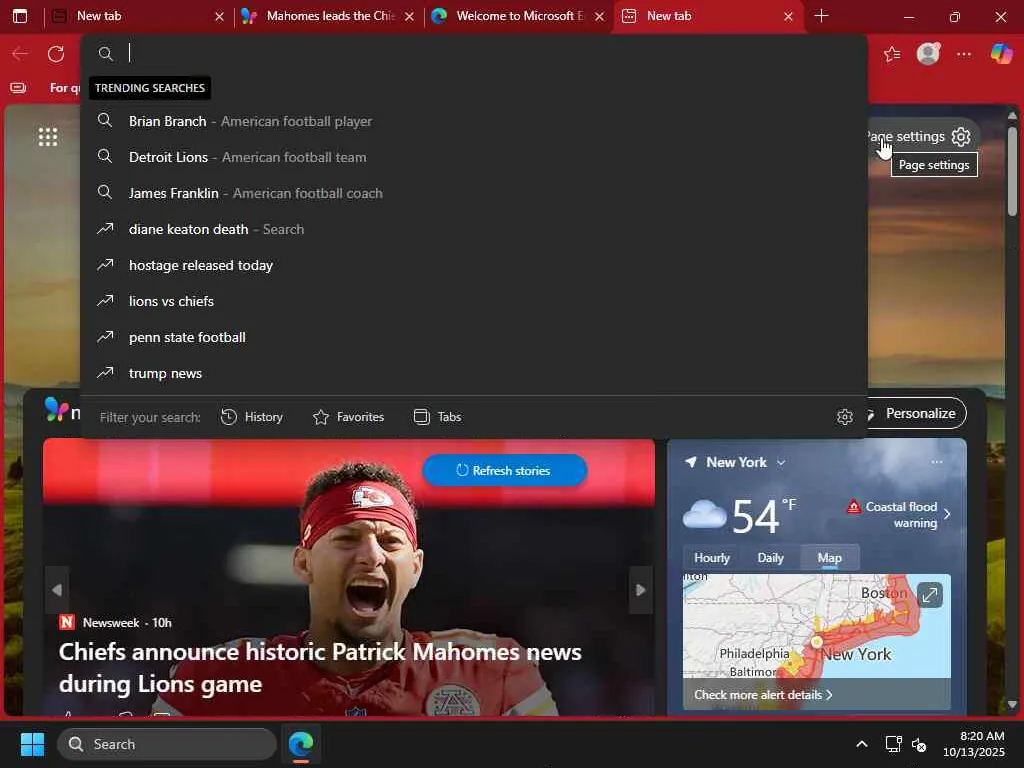Click the 54 °F temperature reading
Screen dimensions: 1024x768
coord(764,515)
